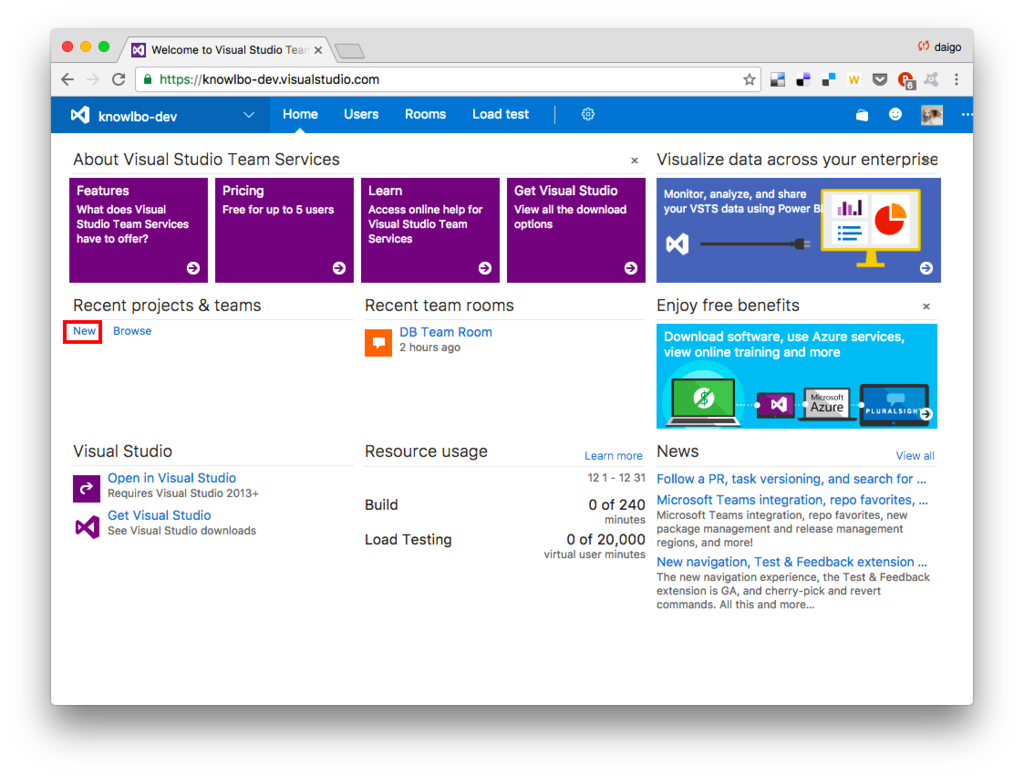This screenshot has width=1024, height=778.
Task: Bookmark the page with star icon
Action: (748, 80)
